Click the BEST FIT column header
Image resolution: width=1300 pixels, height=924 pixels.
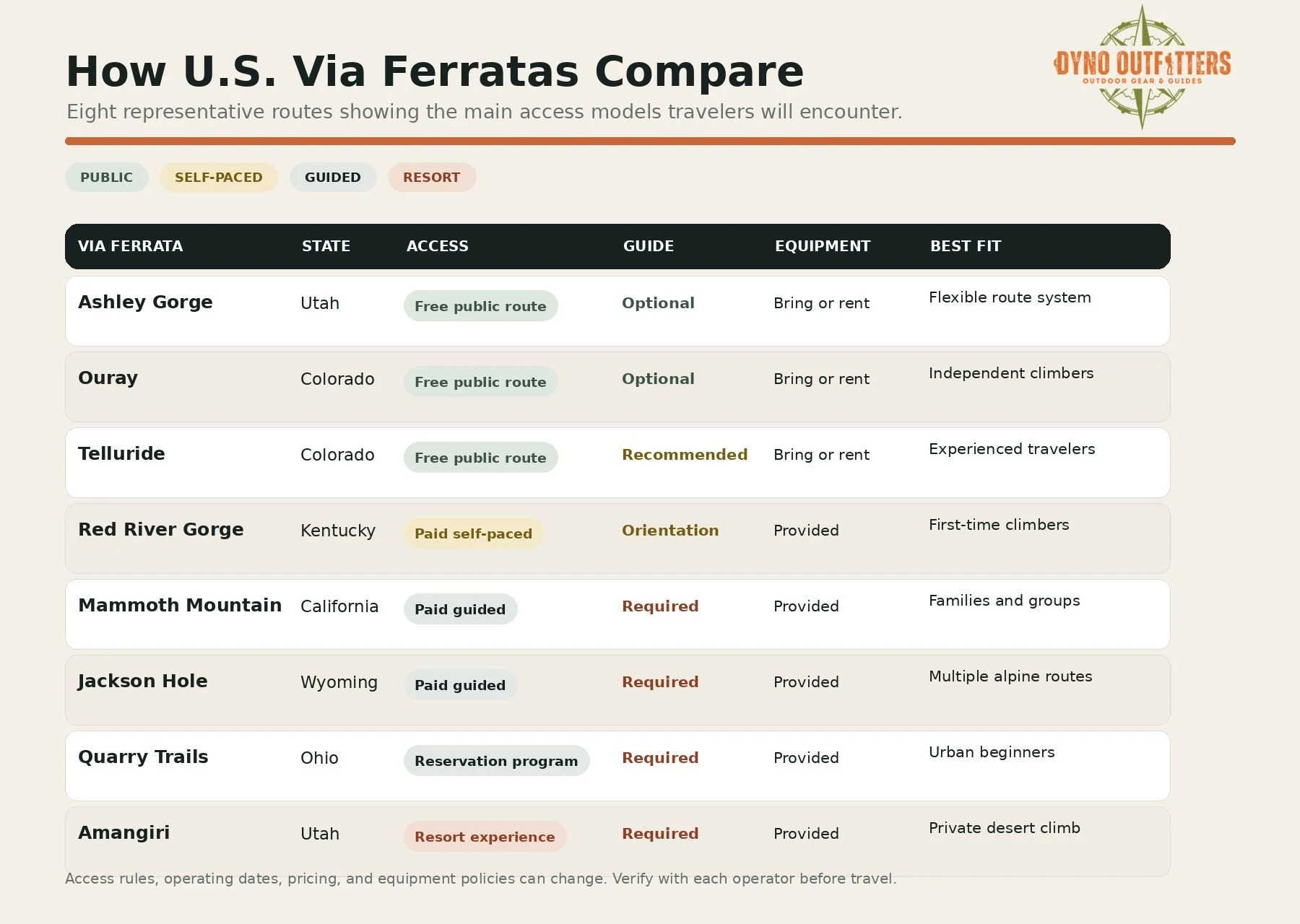966,246
